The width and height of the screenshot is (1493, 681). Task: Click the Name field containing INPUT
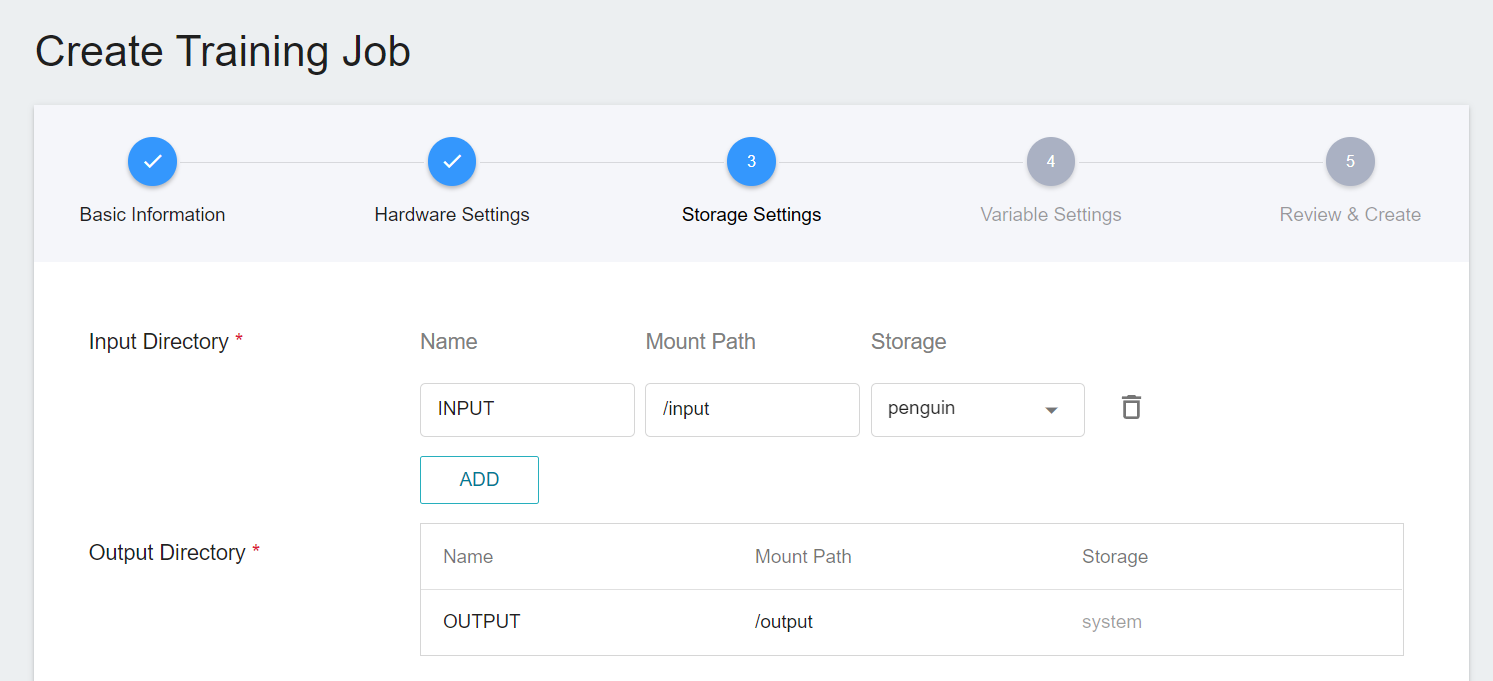coord(527,409)
